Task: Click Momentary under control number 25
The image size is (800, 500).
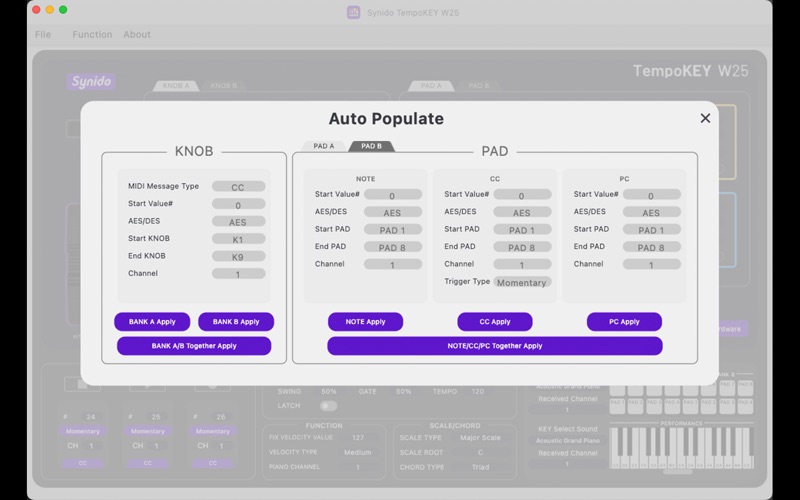Action: 147,432
